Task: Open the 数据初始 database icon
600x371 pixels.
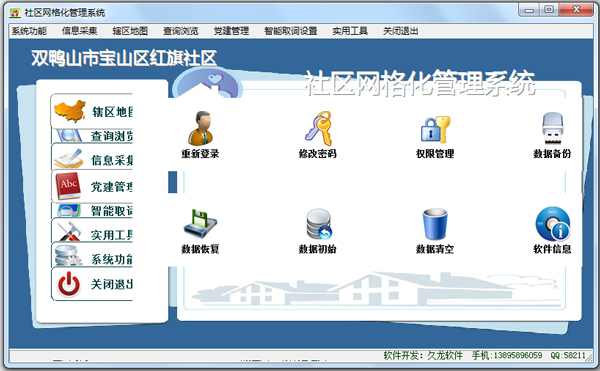Action: 318,224
